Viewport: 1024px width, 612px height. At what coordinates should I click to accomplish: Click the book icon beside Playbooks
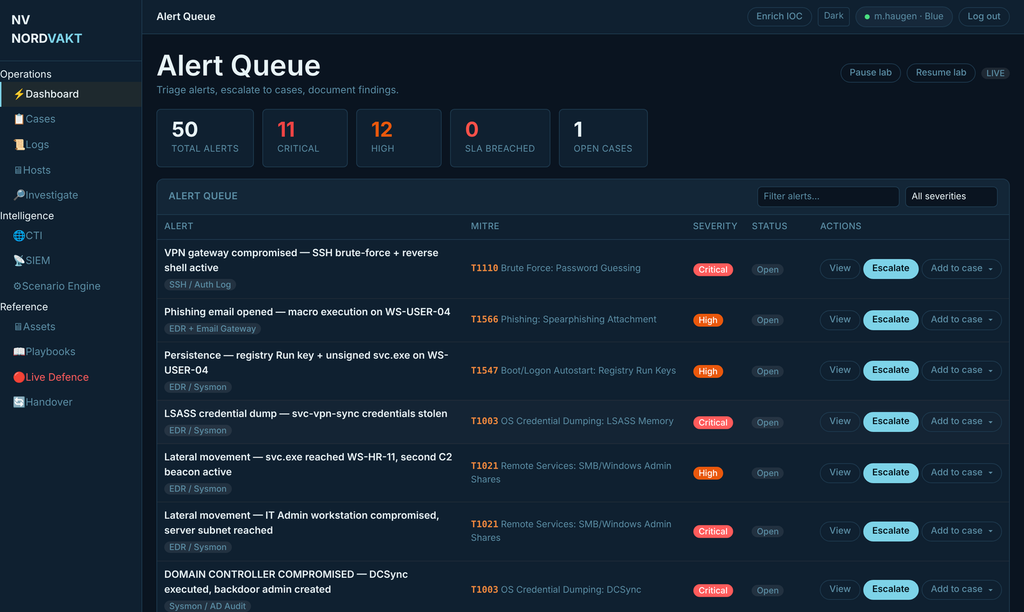(19, 351)
